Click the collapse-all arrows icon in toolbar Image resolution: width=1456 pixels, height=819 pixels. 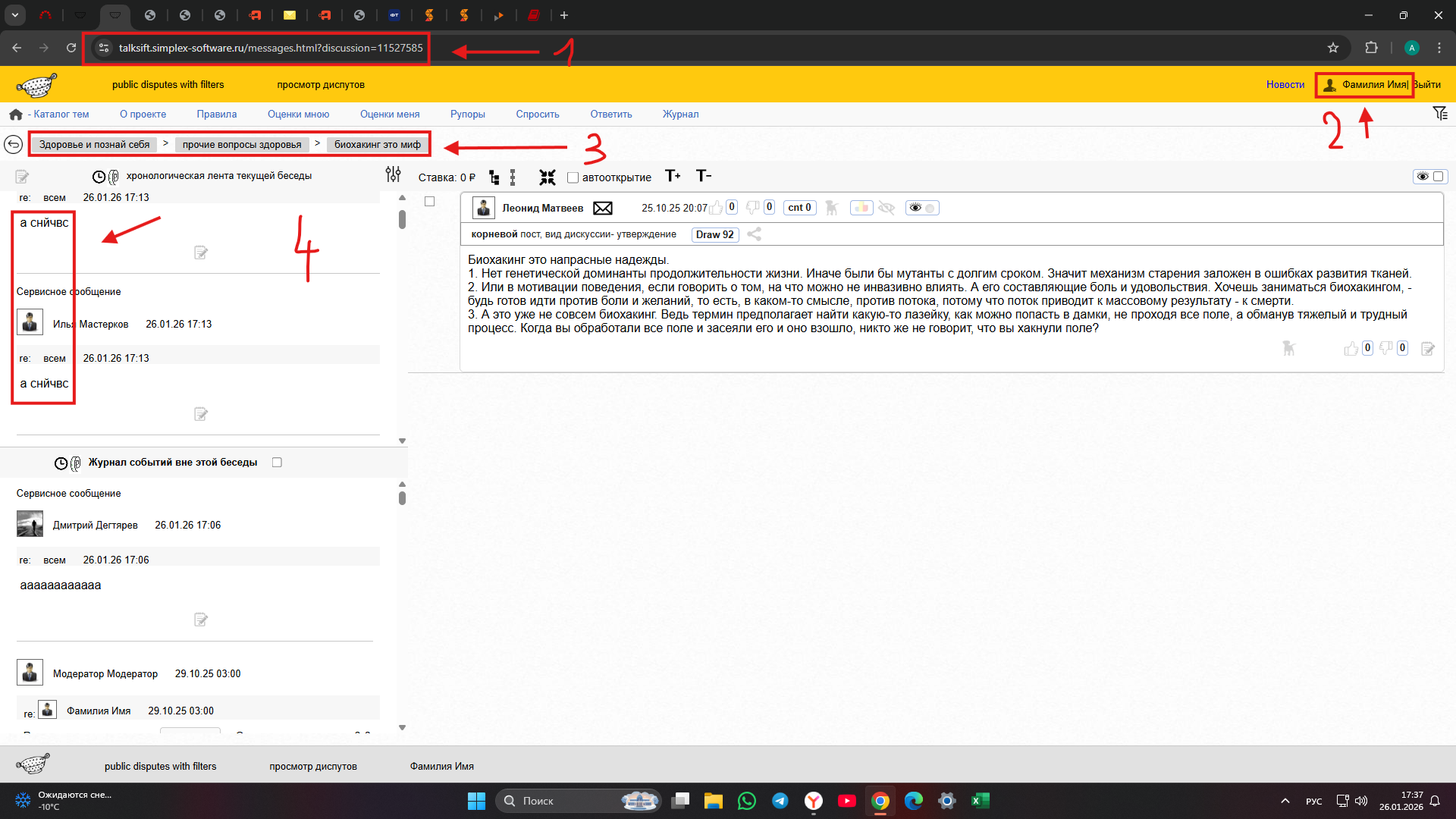[x=547, y=177]
